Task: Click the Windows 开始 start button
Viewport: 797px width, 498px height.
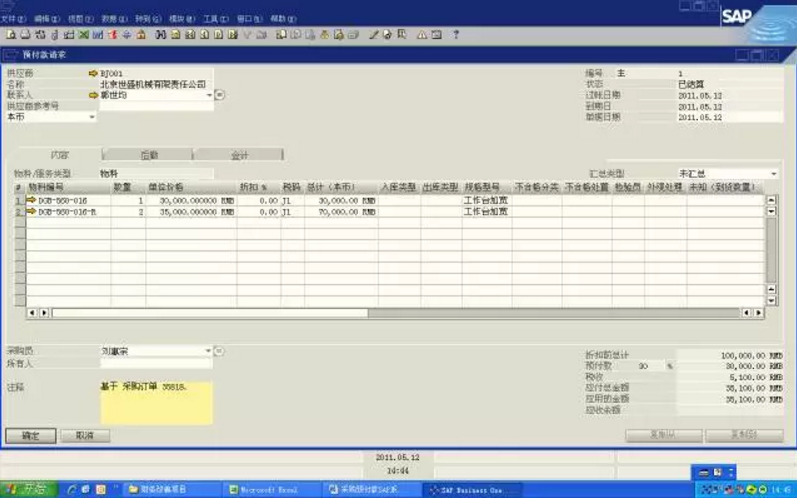Action: (29, 489)
